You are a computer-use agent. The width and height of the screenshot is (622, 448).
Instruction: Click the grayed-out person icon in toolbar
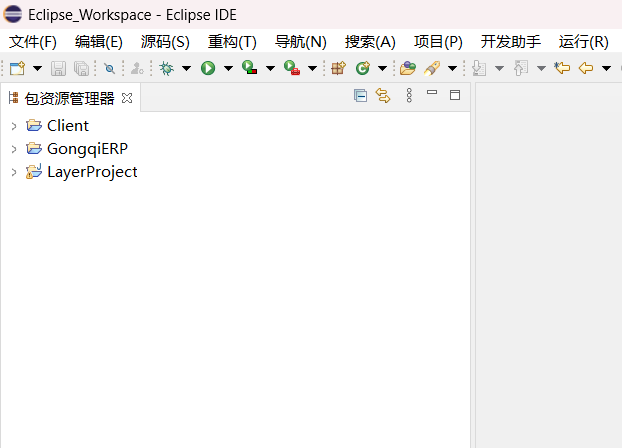pyautogui.click(x=137, y=68)
